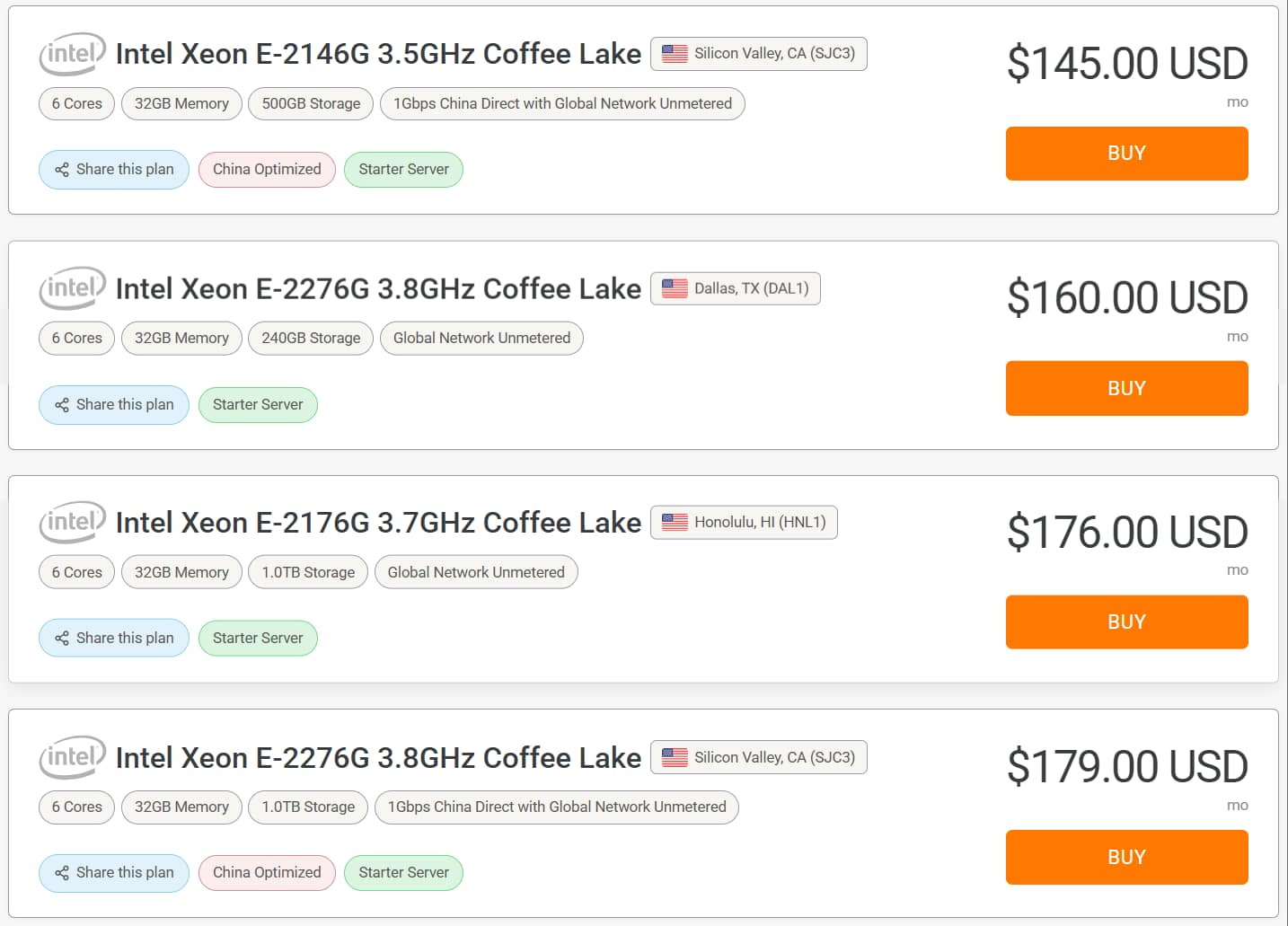This screenshot has width=1288, height=926.
Task: Click the share icon on the $160.00 plan
Action: point(62,405)
